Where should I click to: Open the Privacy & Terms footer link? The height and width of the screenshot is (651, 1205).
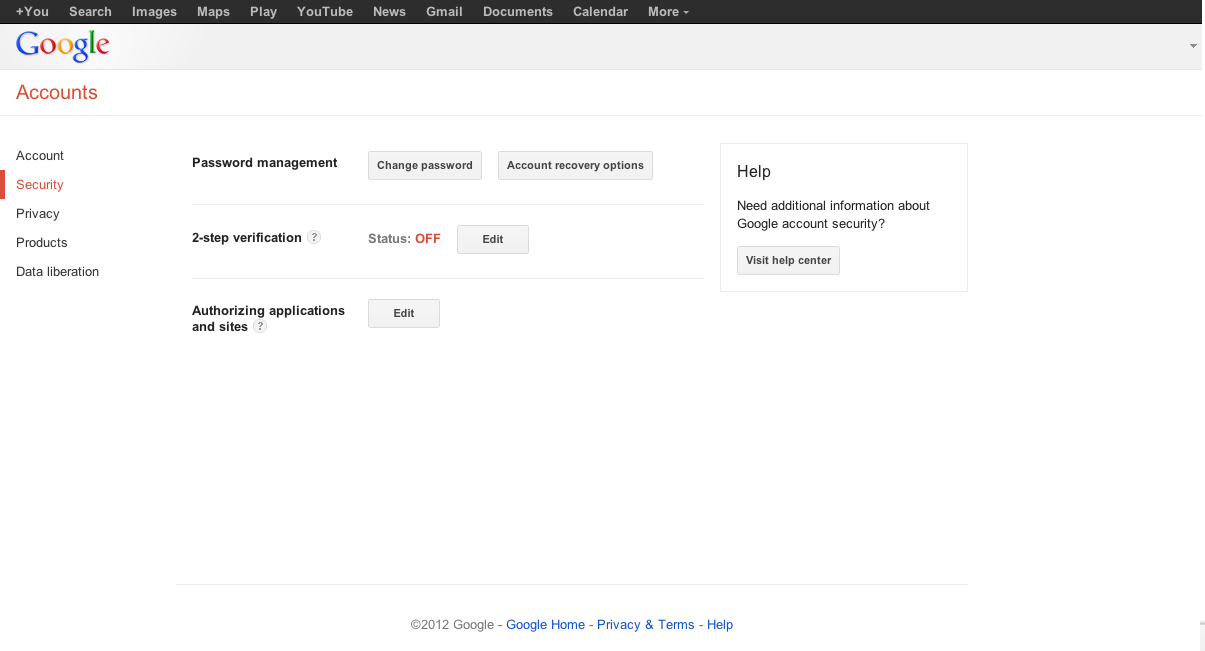(645, 625)
